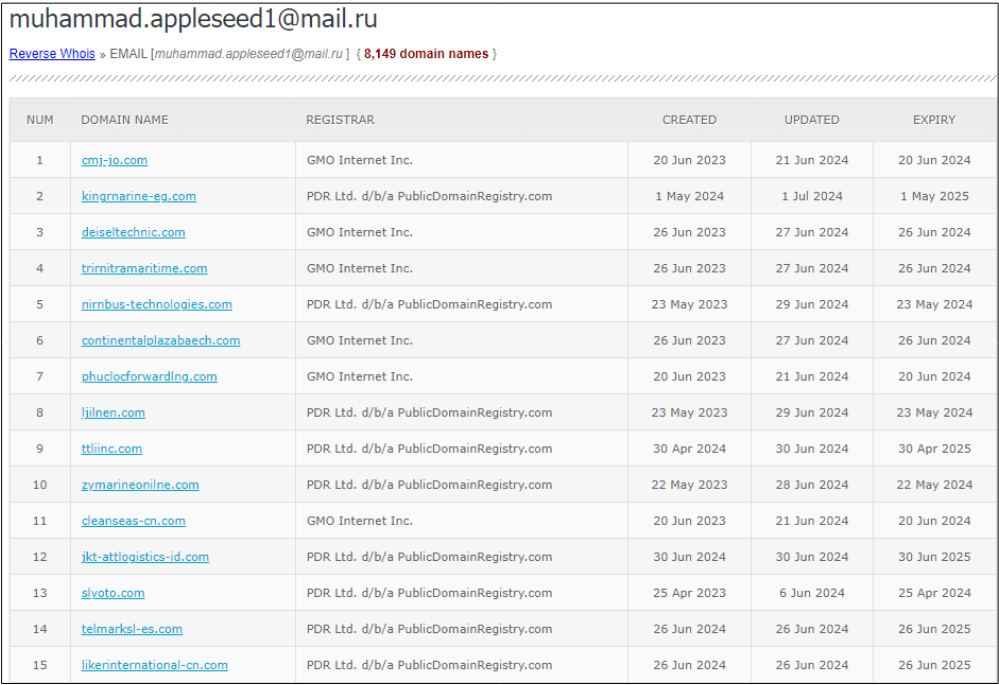Click row number 13
The image size is (999, 685).
(x=40, y=593)
